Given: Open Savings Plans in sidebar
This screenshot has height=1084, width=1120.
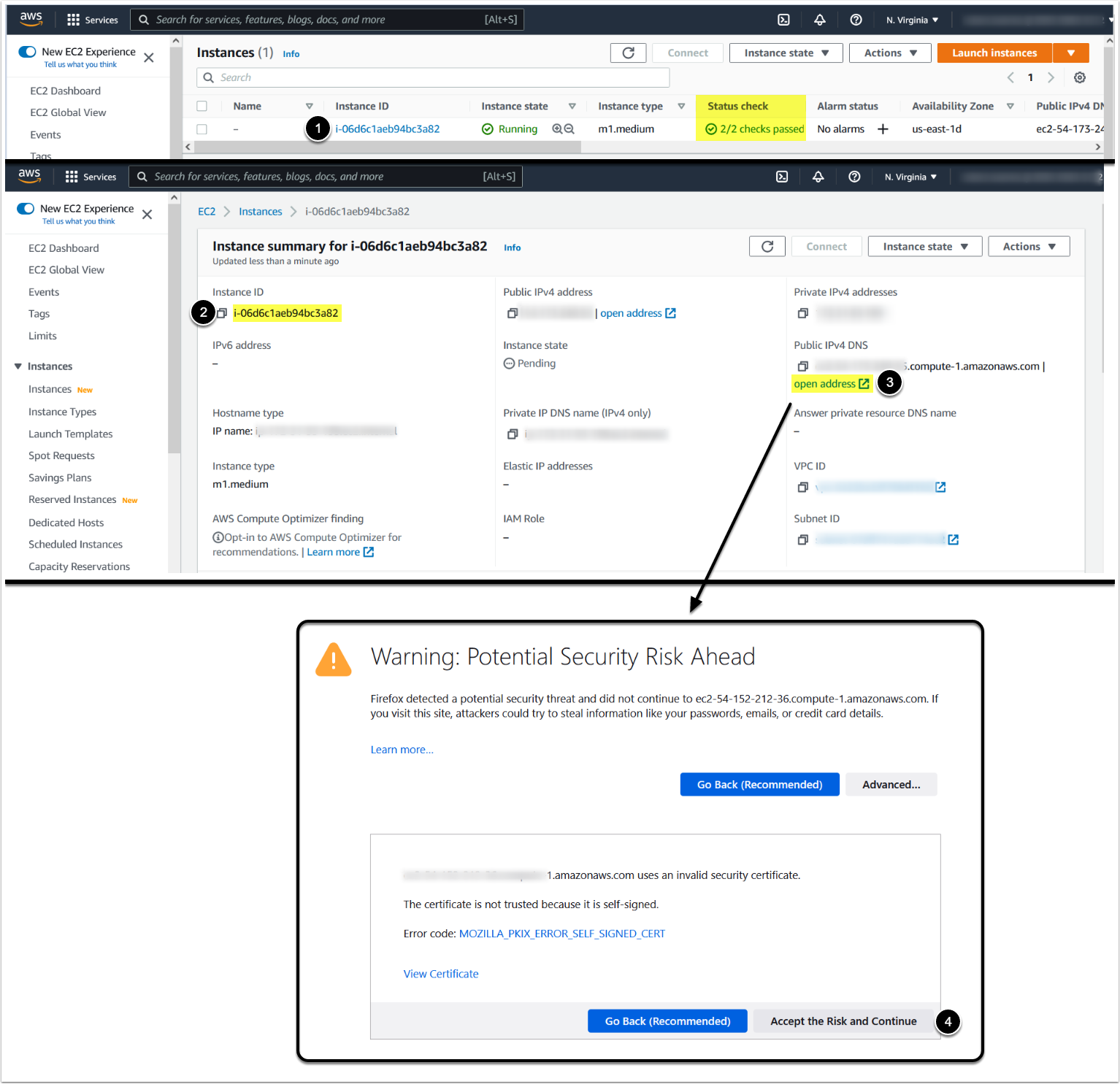Looking at the screenshot, I should click(x=60, y=477).
